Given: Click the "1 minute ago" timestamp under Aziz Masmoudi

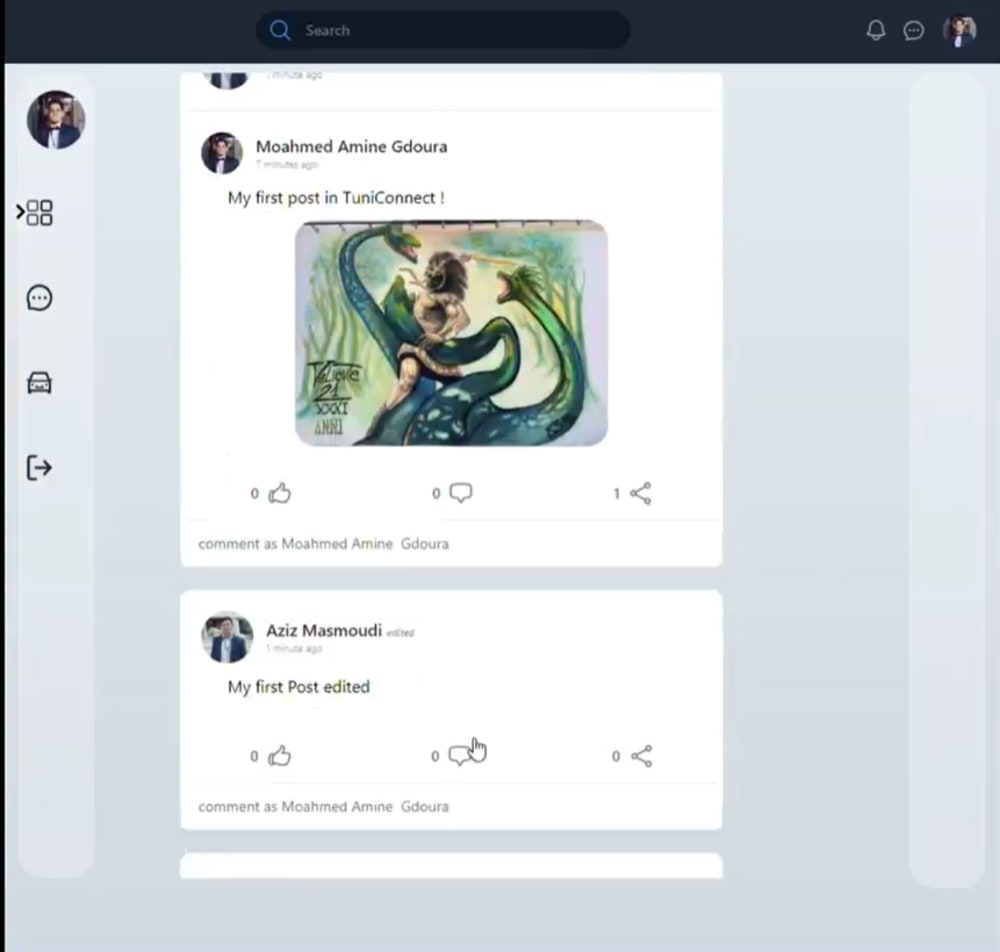Looking at the screenshot, I should click(294, 648).
